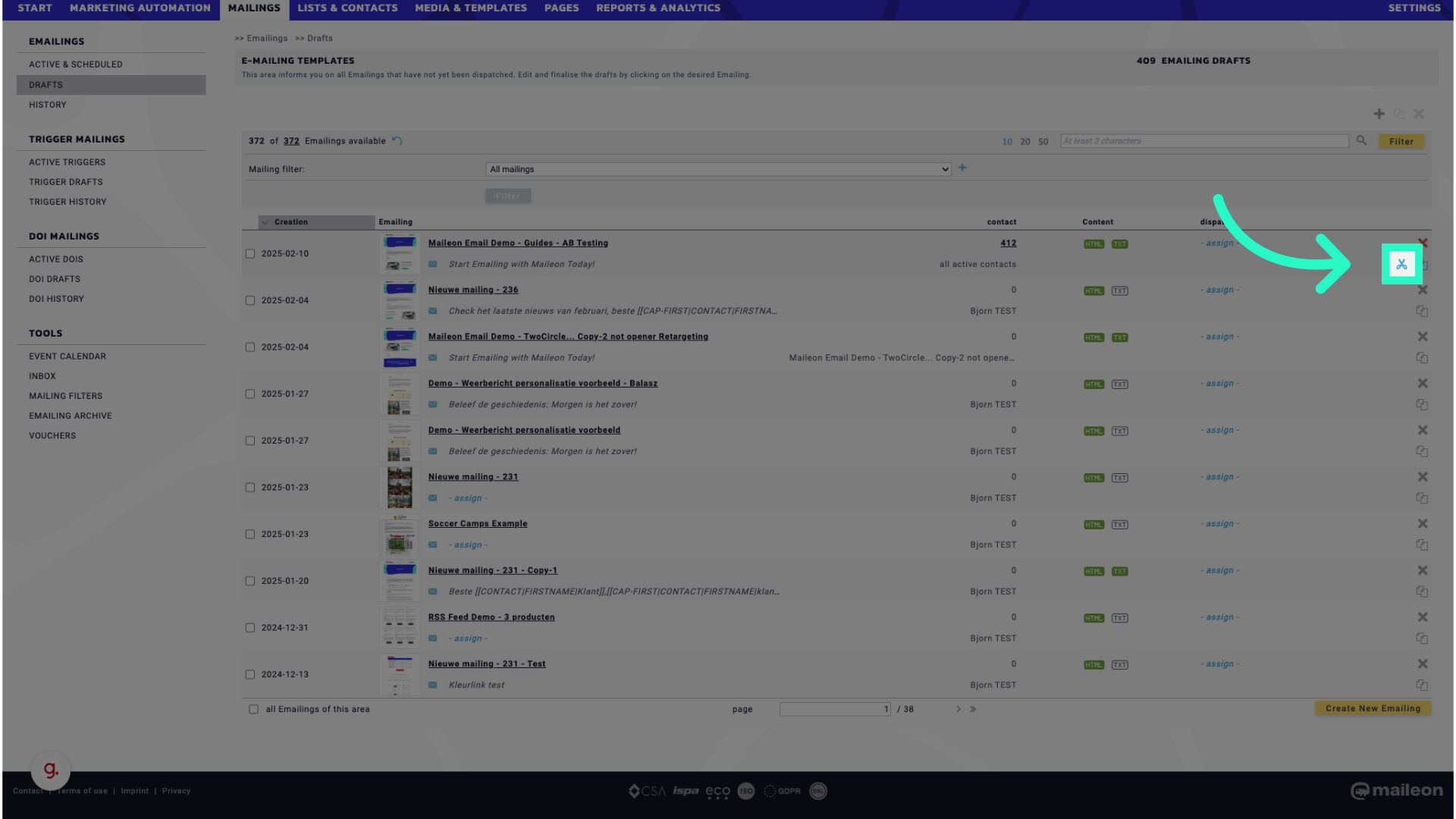
Task: Tick checkbox for Weerbericht voorbeeld - Balasz row
Action: [x=250, y=394]
